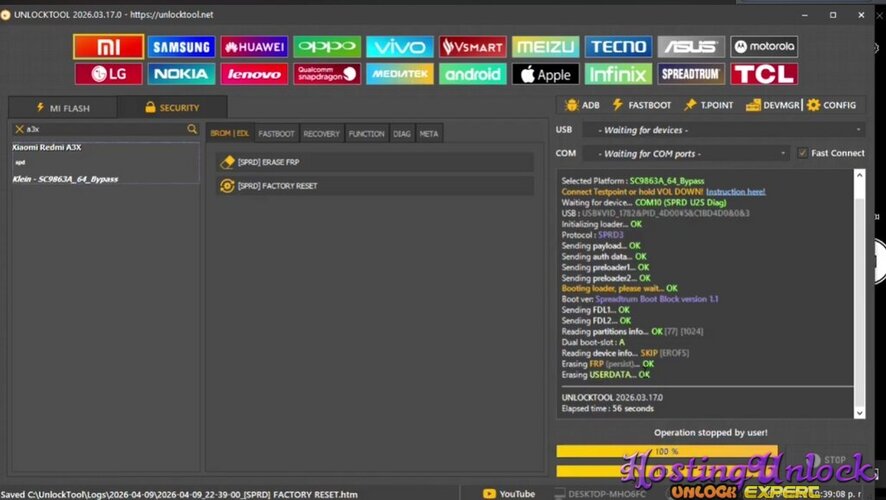Clear the a3x search text
Screen dimensions: 886x500
(19, 129)
